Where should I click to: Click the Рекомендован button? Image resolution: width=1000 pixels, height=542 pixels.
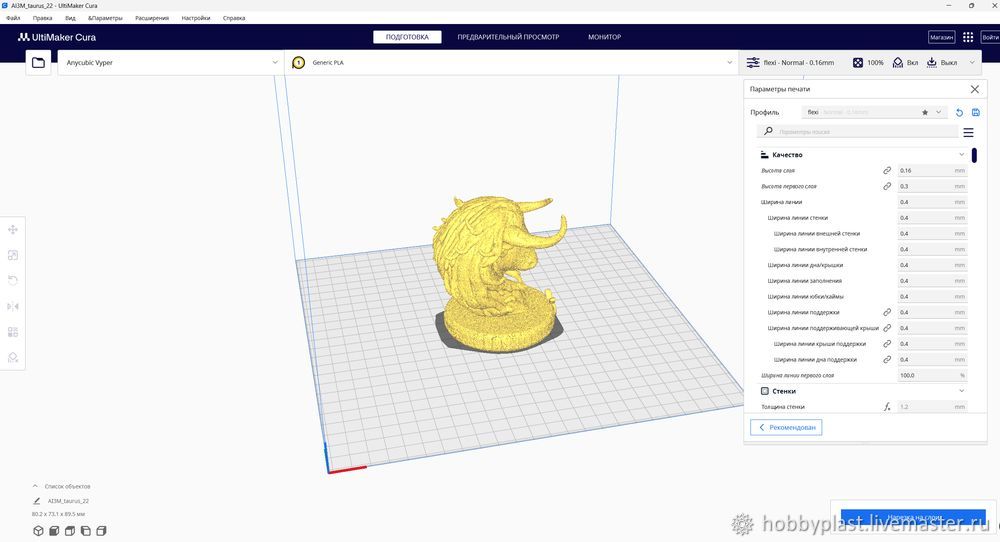[786, 427]
